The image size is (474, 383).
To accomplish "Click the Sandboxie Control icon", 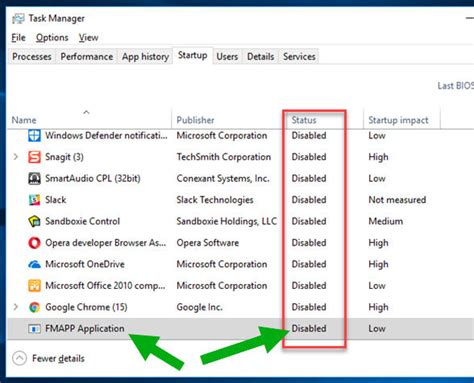I will coord(34,221).
